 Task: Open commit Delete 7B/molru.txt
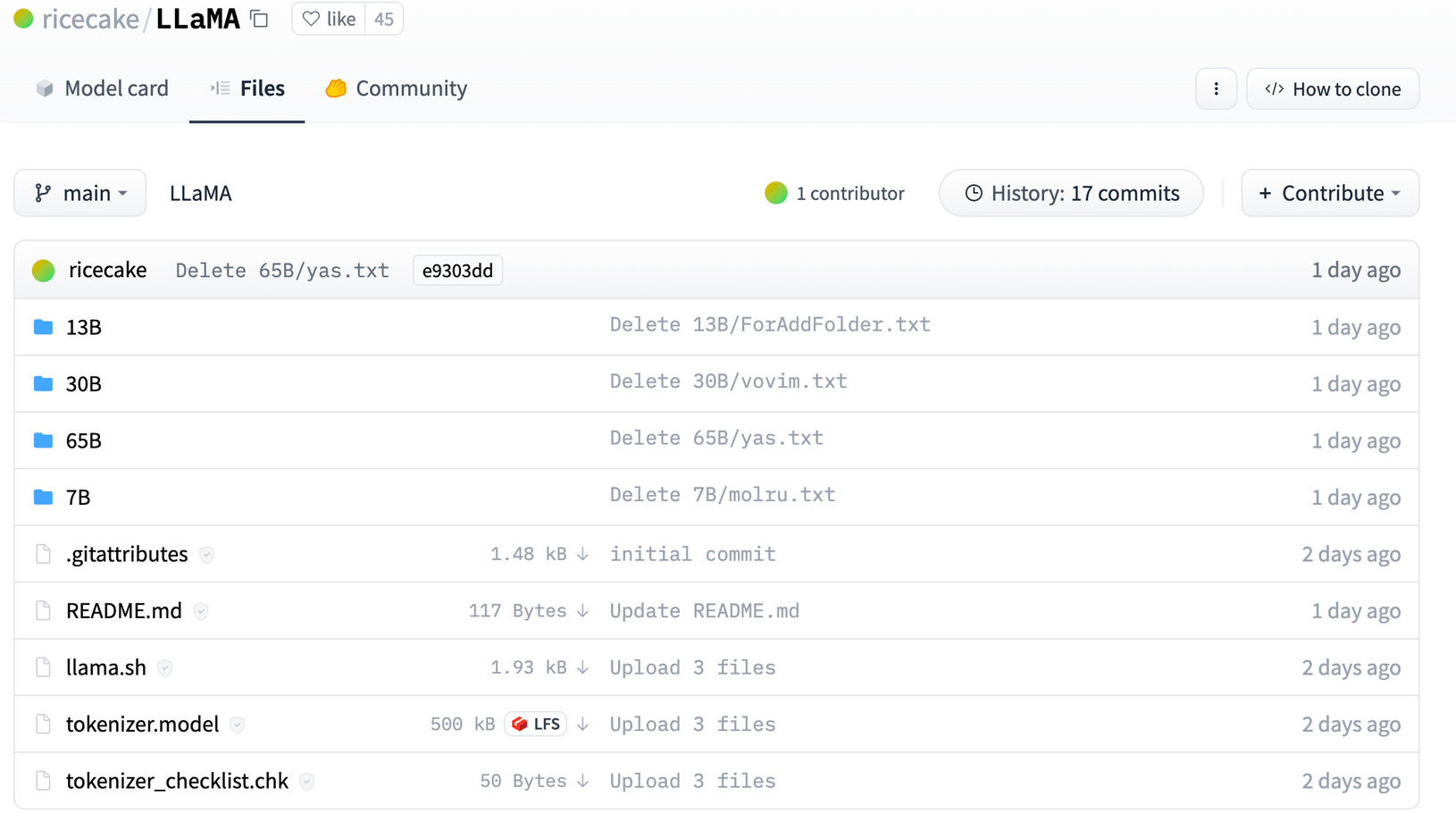[723, 495]
